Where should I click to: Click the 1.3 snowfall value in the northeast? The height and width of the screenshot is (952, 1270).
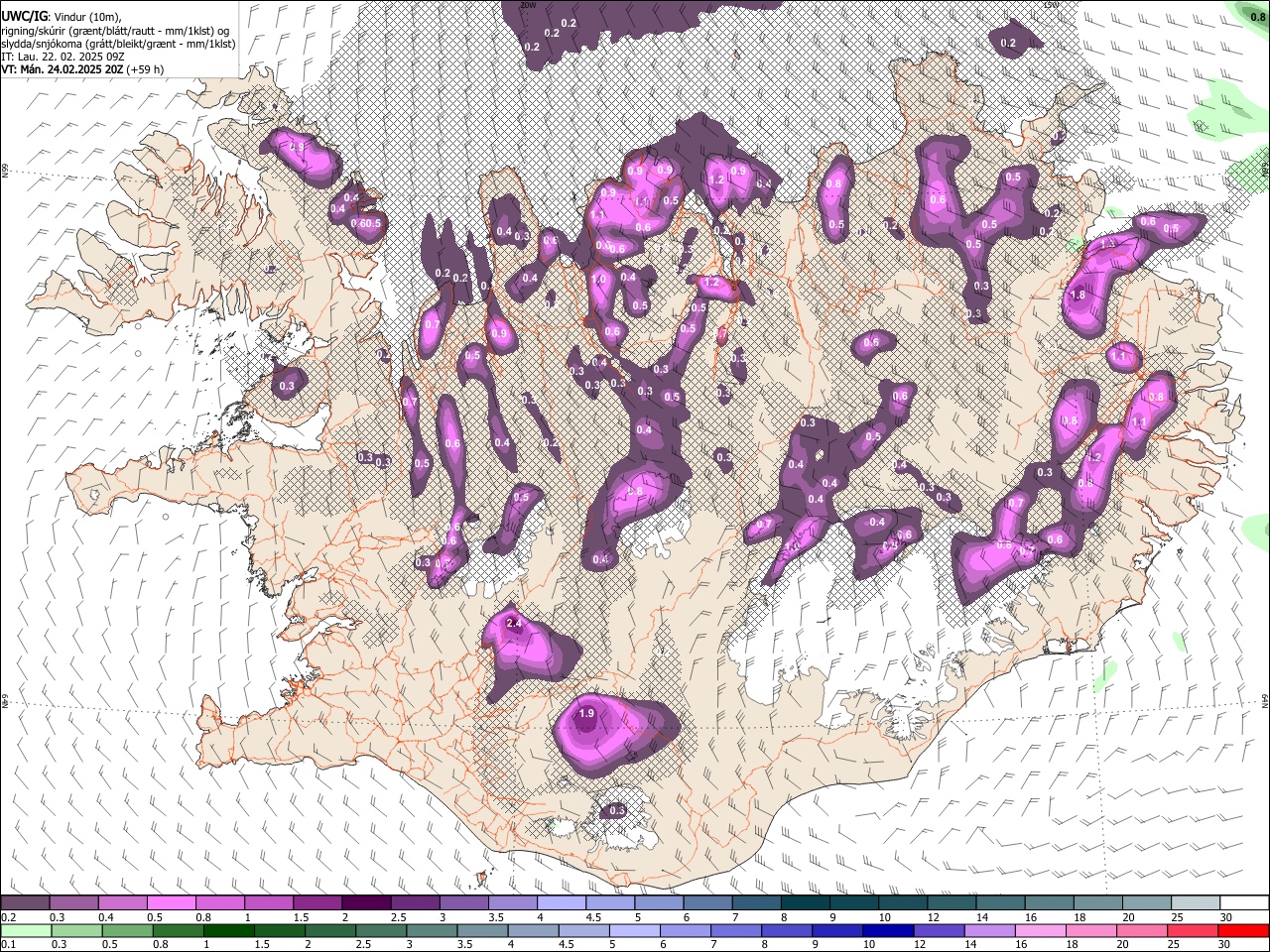point(1108,243)
